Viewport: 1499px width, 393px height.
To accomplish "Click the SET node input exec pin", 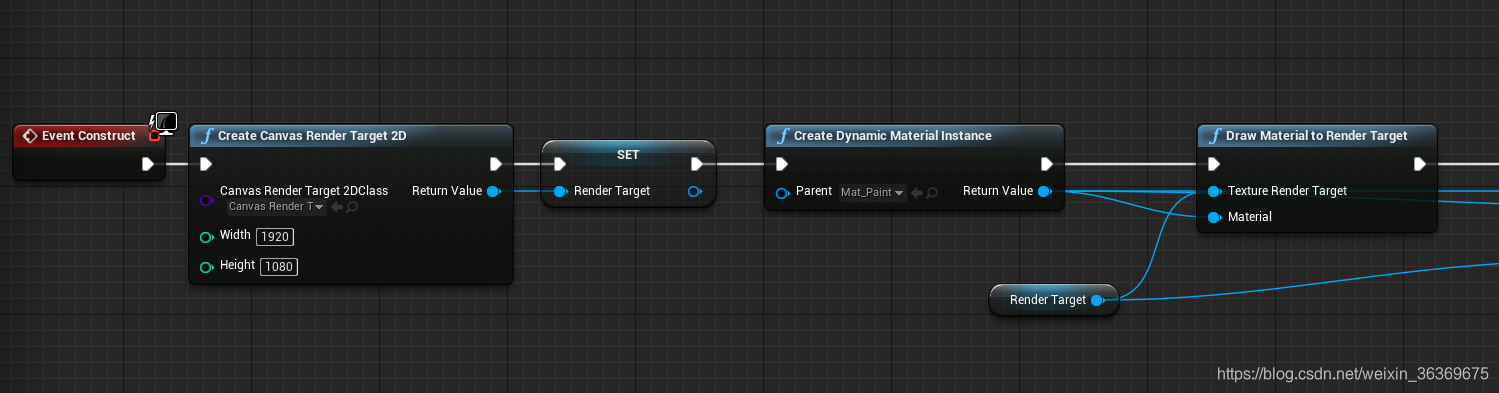I will (559, 164).
